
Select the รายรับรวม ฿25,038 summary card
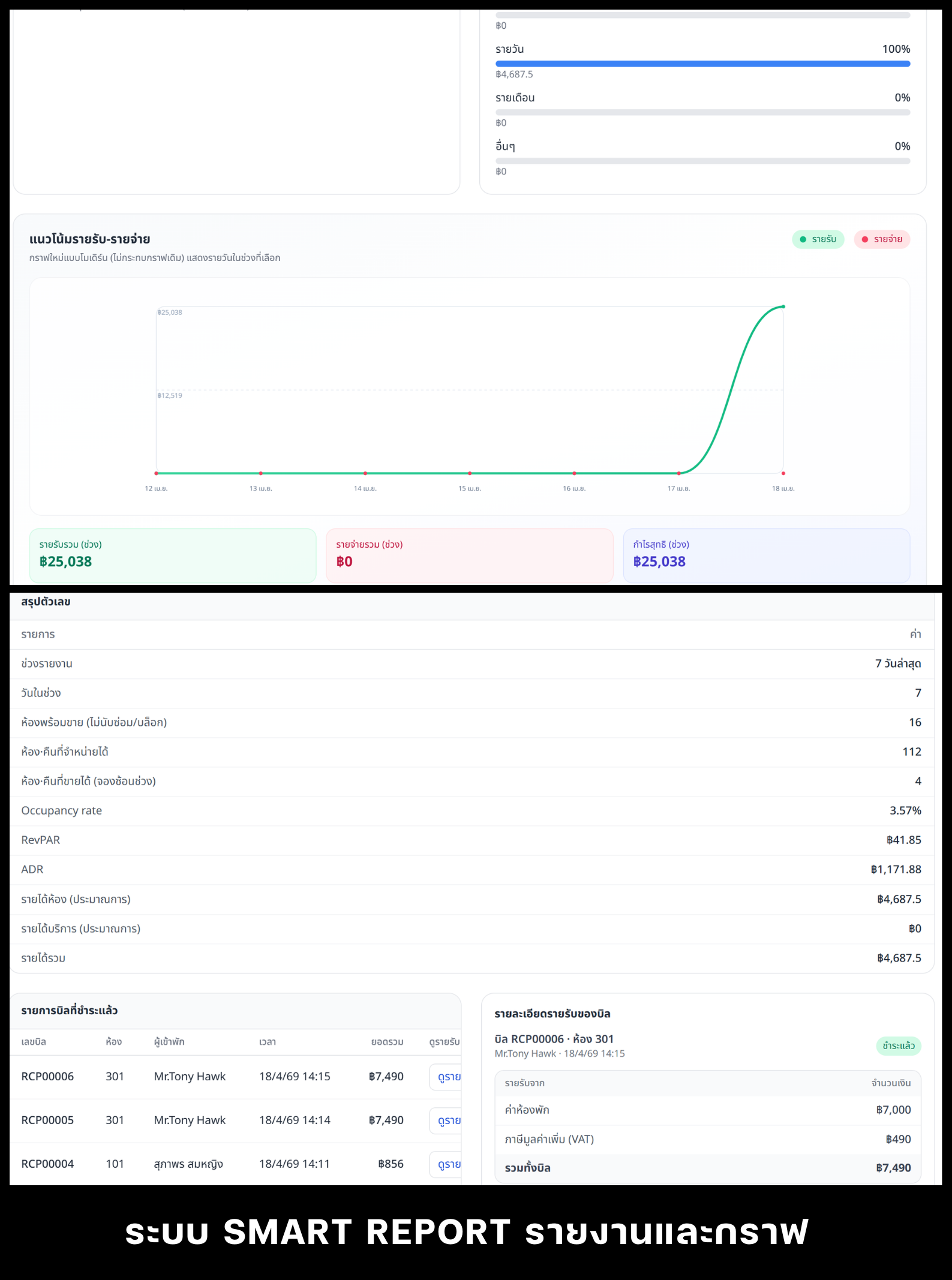point(173,555)
